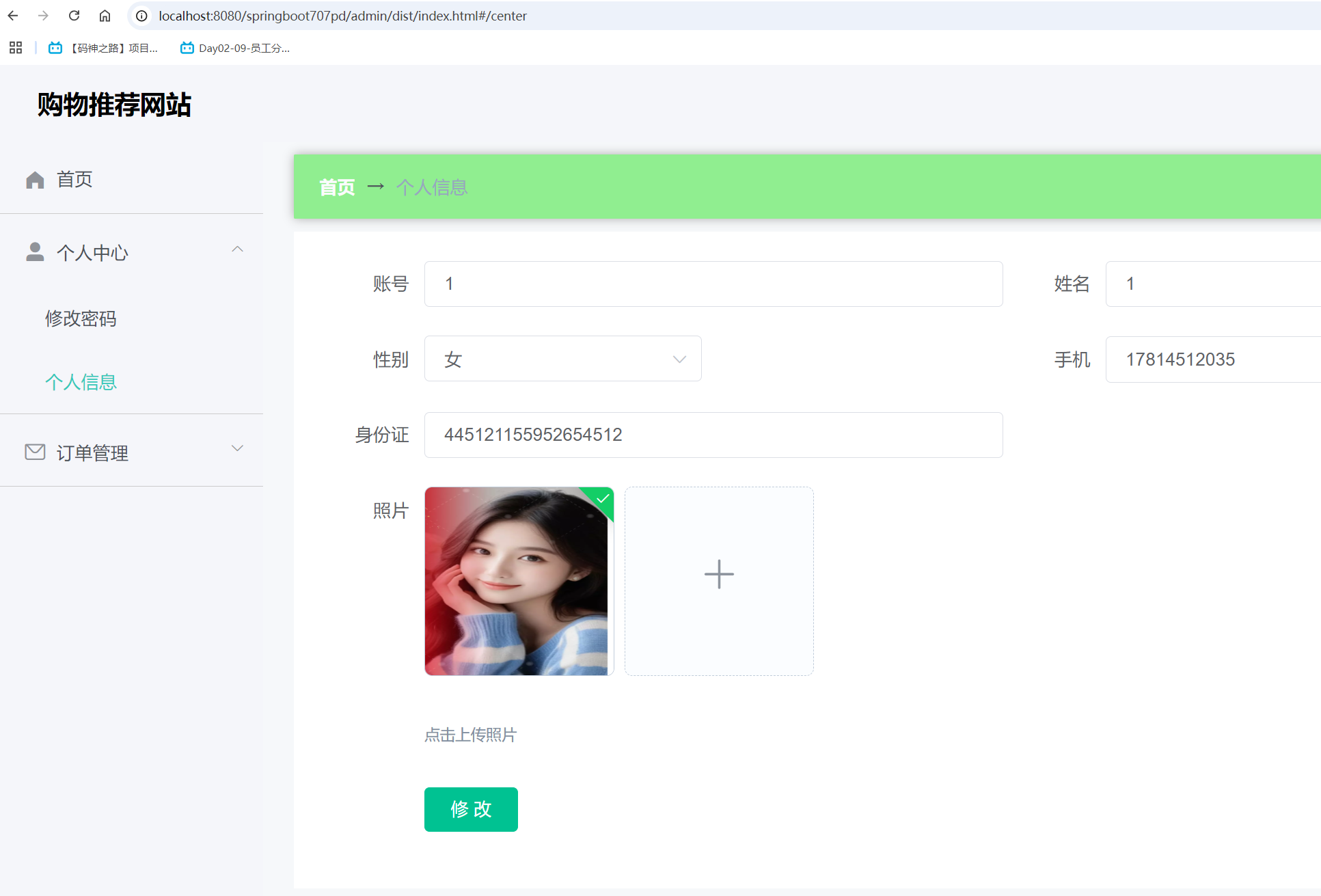Click the green checkmark on the uploaded photo

click(x=601, y=499)
